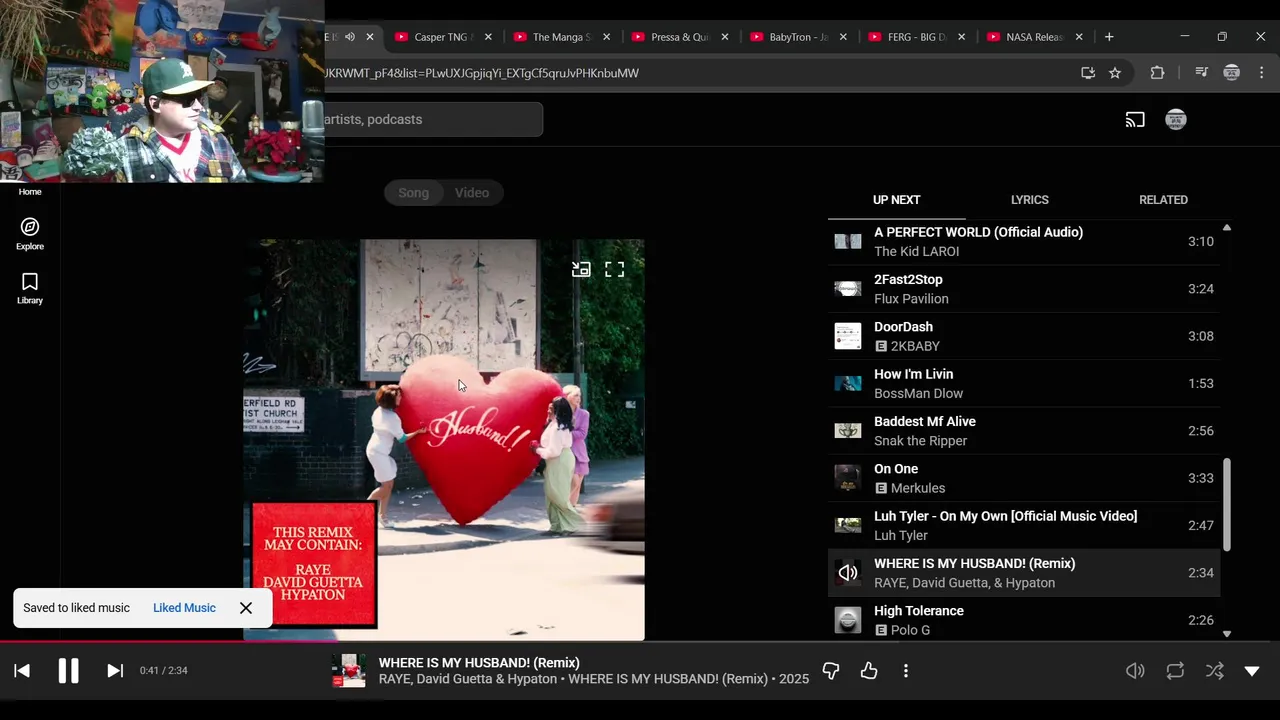The image size is (1280, 720).
Task: Open the Chrome three-dot menu
Action: click(x=1261, y=73)
